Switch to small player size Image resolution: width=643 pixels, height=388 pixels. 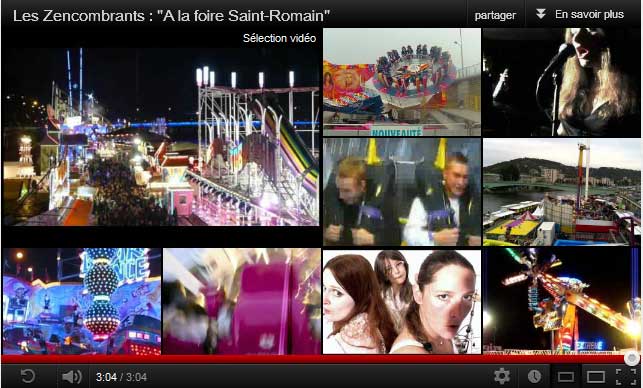click(565, 377)
